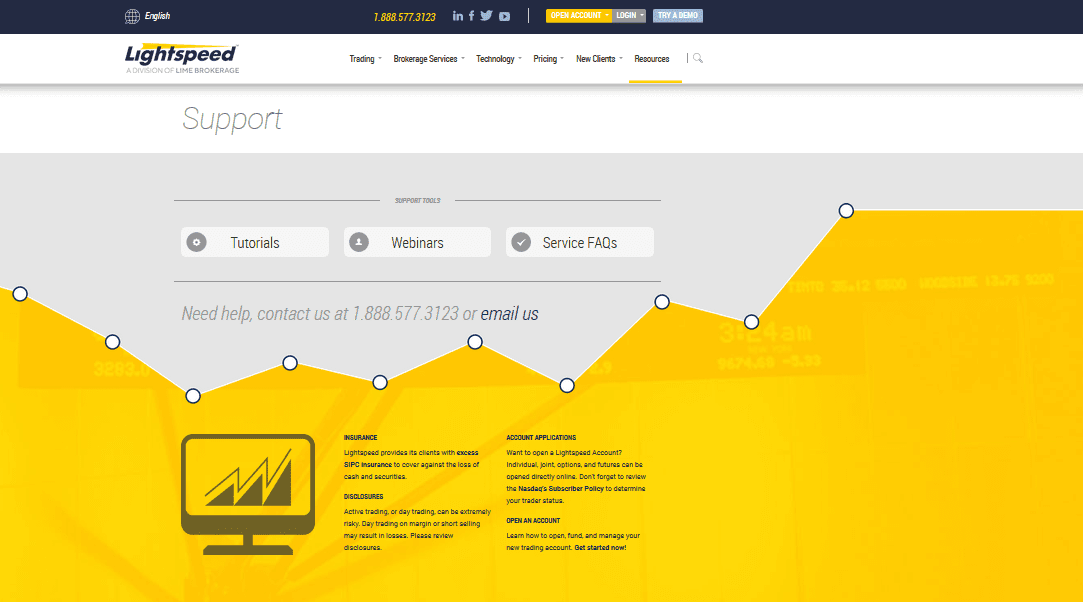Click the search magnifier icon
The image size is (1083, 607).
[698, 58]
